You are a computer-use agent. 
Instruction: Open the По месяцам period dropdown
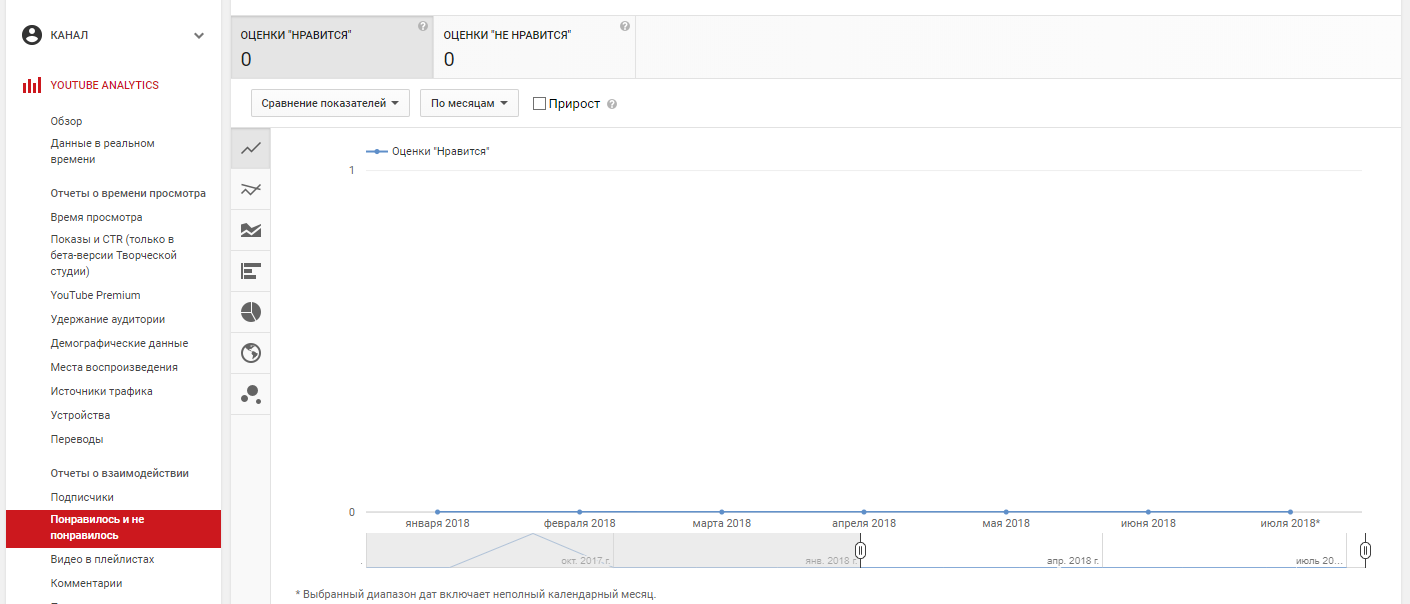point(469,104)
